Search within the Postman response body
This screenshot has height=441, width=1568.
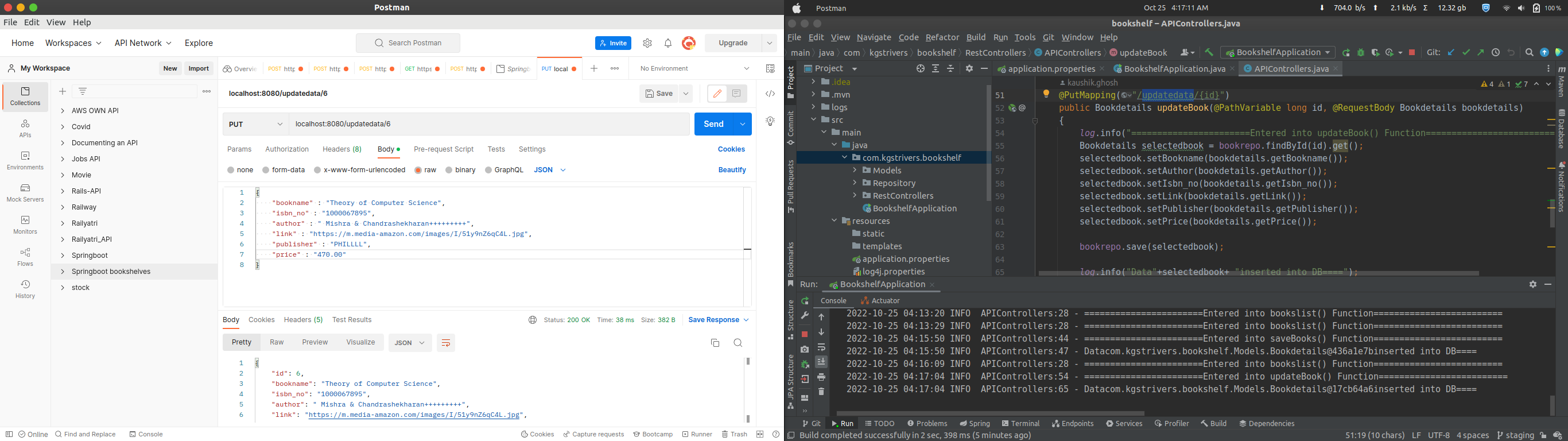tap(738, 343)
